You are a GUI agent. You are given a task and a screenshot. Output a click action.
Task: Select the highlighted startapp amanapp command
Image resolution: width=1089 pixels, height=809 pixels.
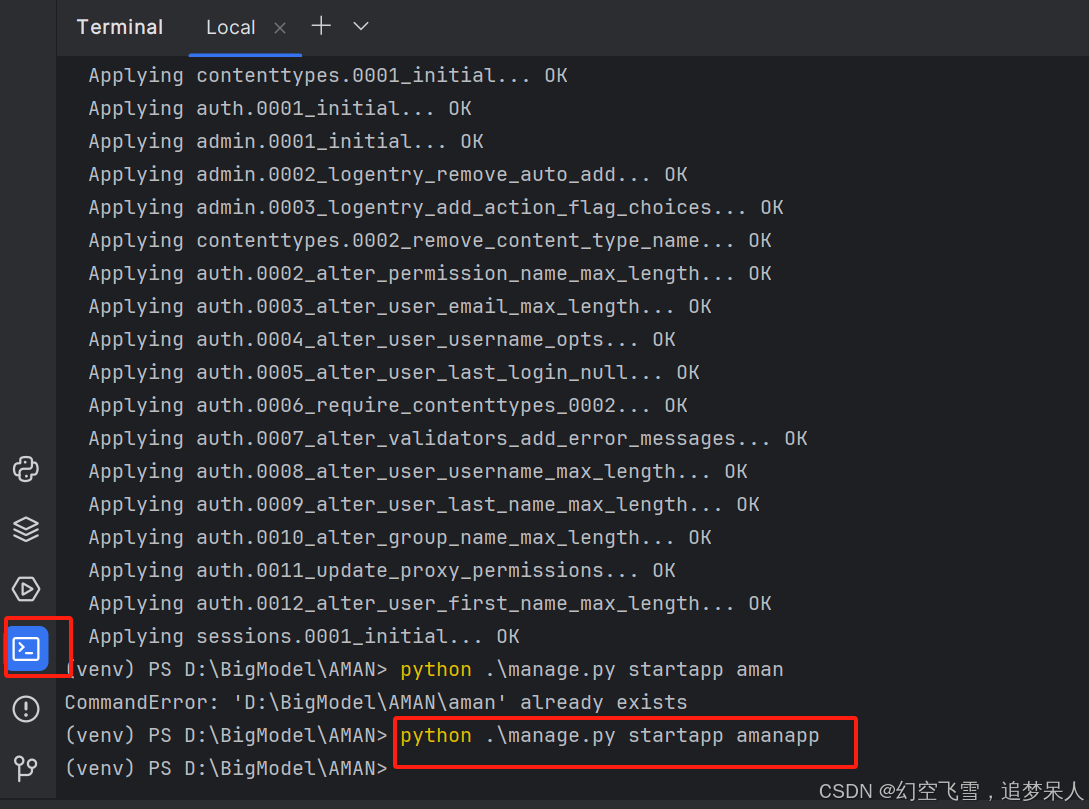(x=625, y=735)
